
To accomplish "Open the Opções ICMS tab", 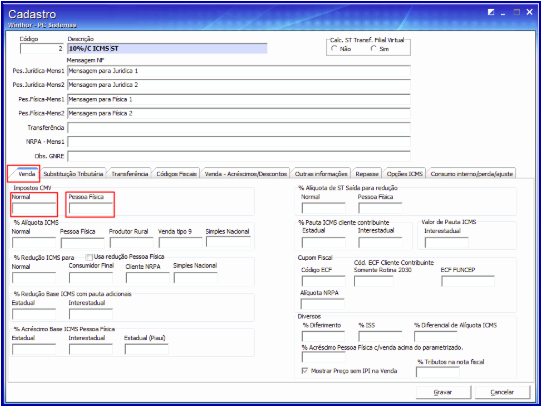I will point(404,174).
